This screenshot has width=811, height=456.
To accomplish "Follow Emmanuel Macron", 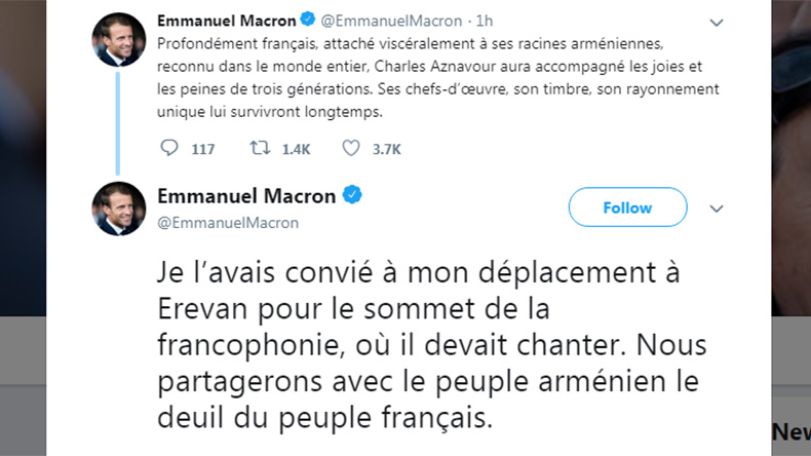I will coord(628,207).
